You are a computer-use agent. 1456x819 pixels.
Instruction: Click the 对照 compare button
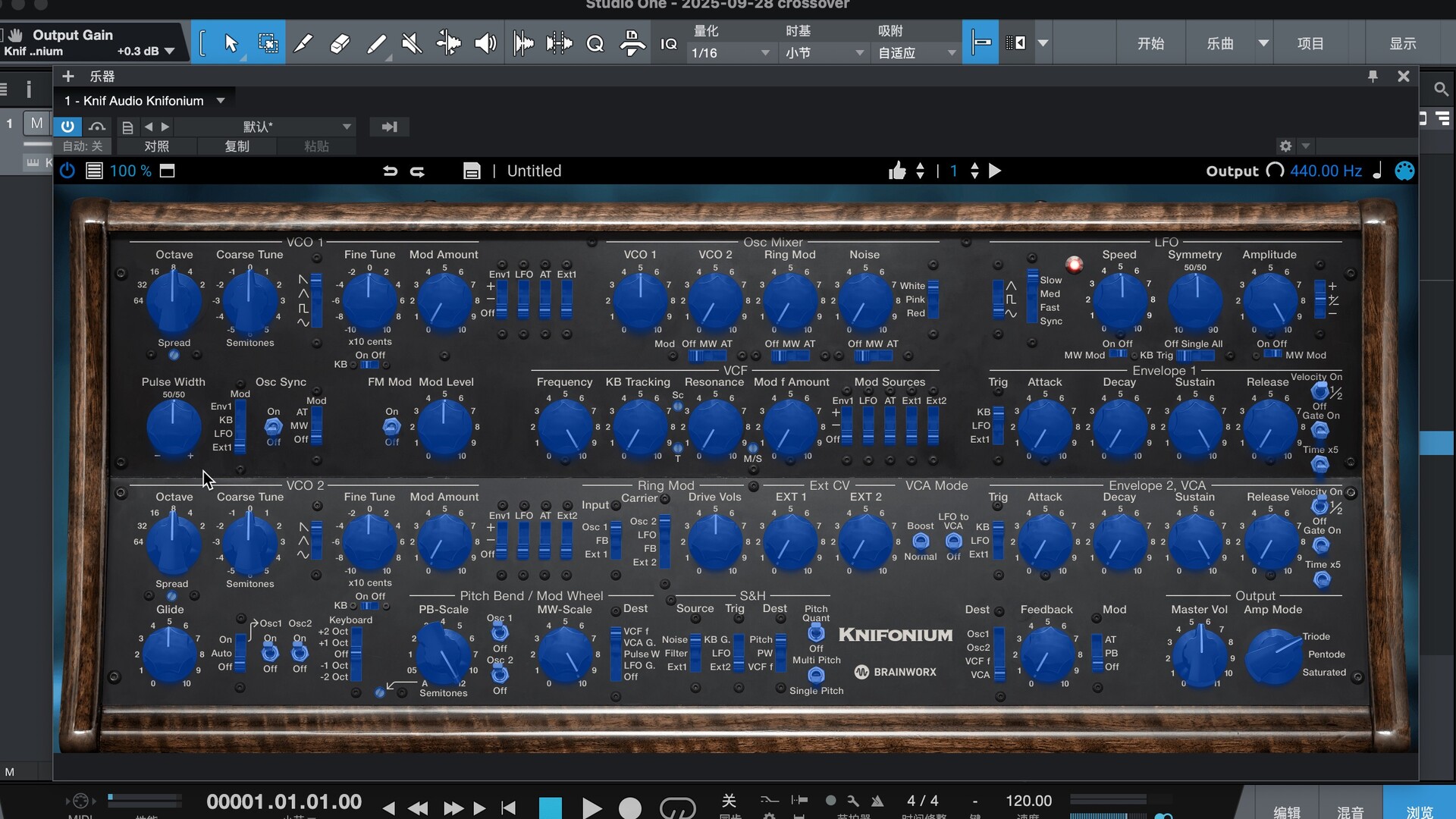pos(156,146)
